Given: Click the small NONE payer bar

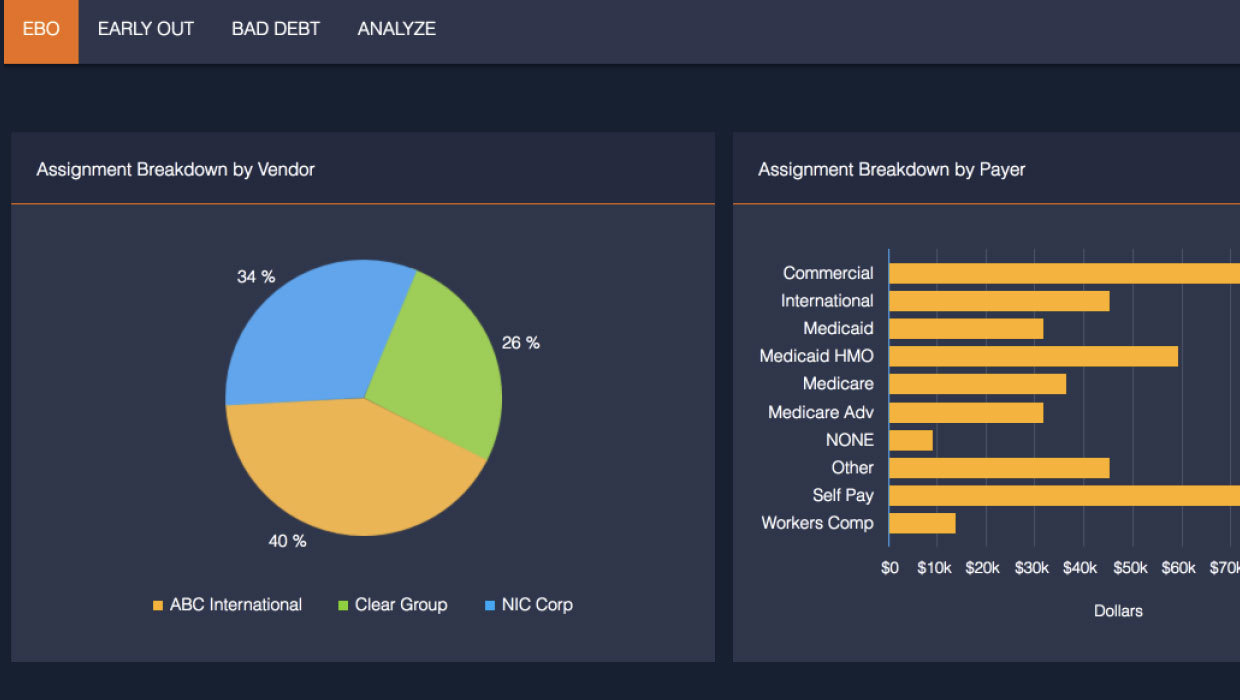Looking at the screenshot, I should tap(910, 440).
